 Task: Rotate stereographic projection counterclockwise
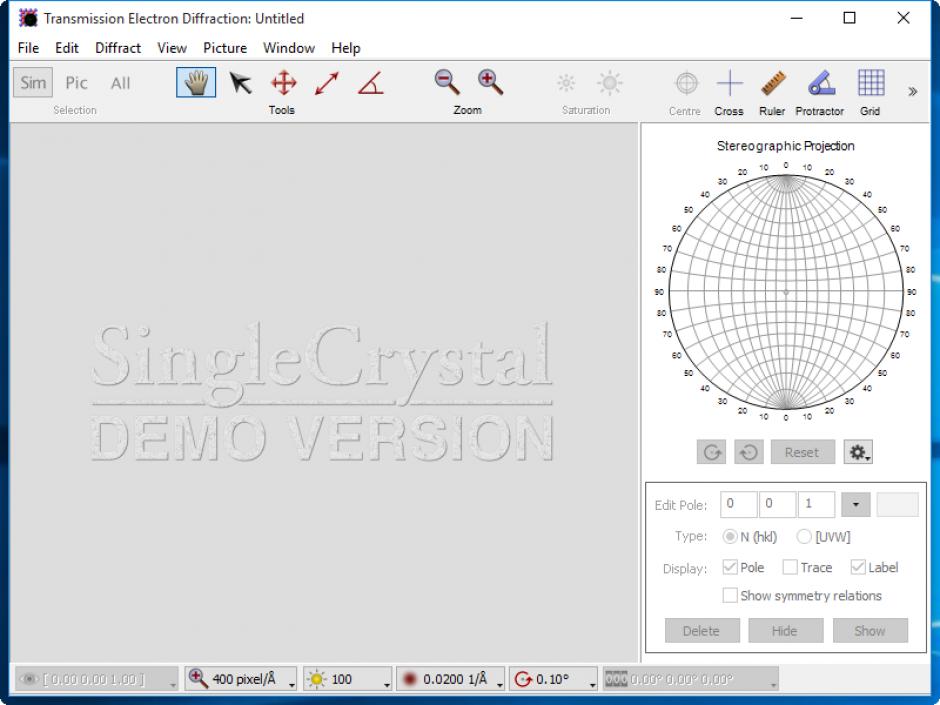coord(749,452)
